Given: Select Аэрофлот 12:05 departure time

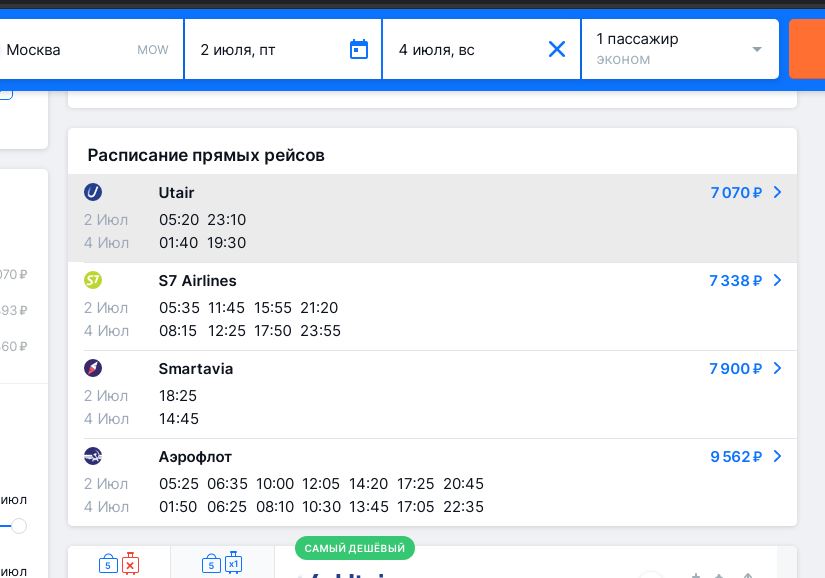Looking at the screenshot, I should pyautogui.click(x=321, y=483).
